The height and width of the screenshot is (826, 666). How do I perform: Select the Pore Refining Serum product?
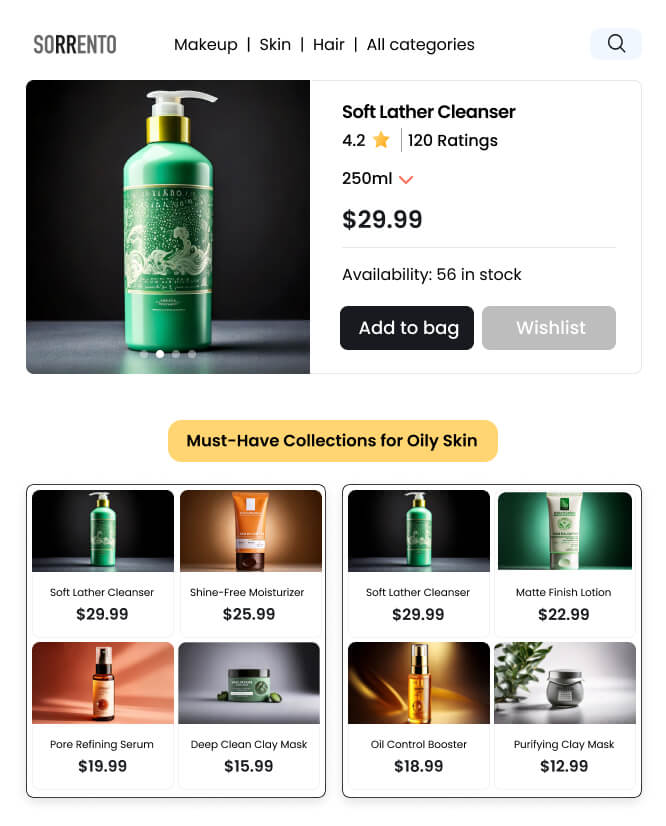point(103,683)
